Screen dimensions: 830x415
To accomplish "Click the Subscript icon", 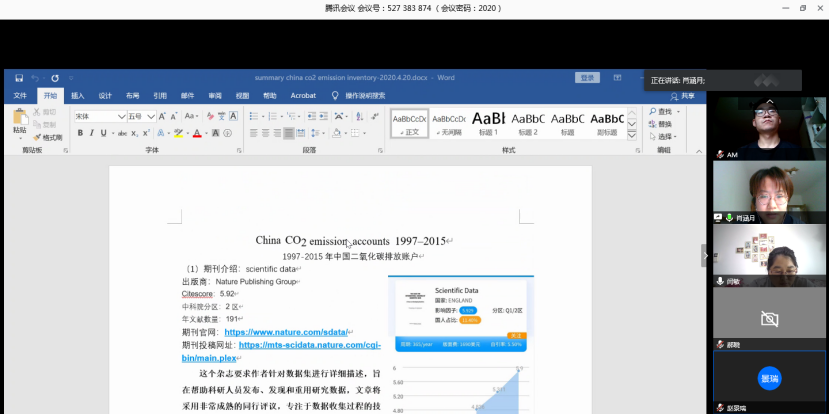I will tap(135, 133).
